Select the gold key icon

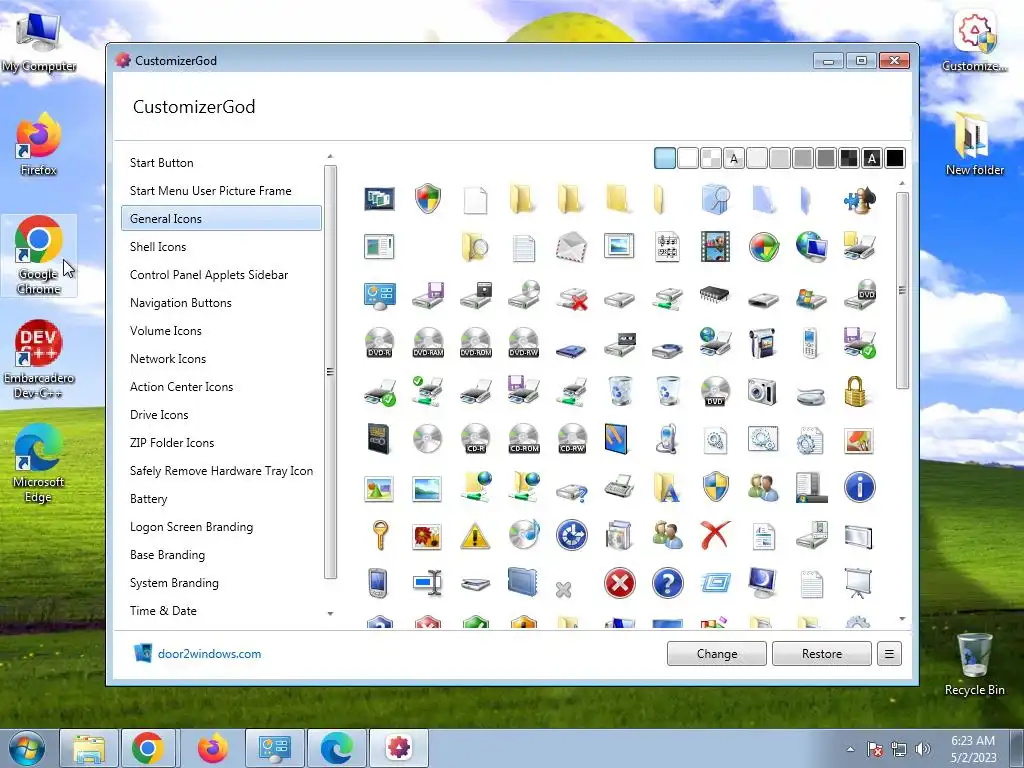click(x=379, y=536)
